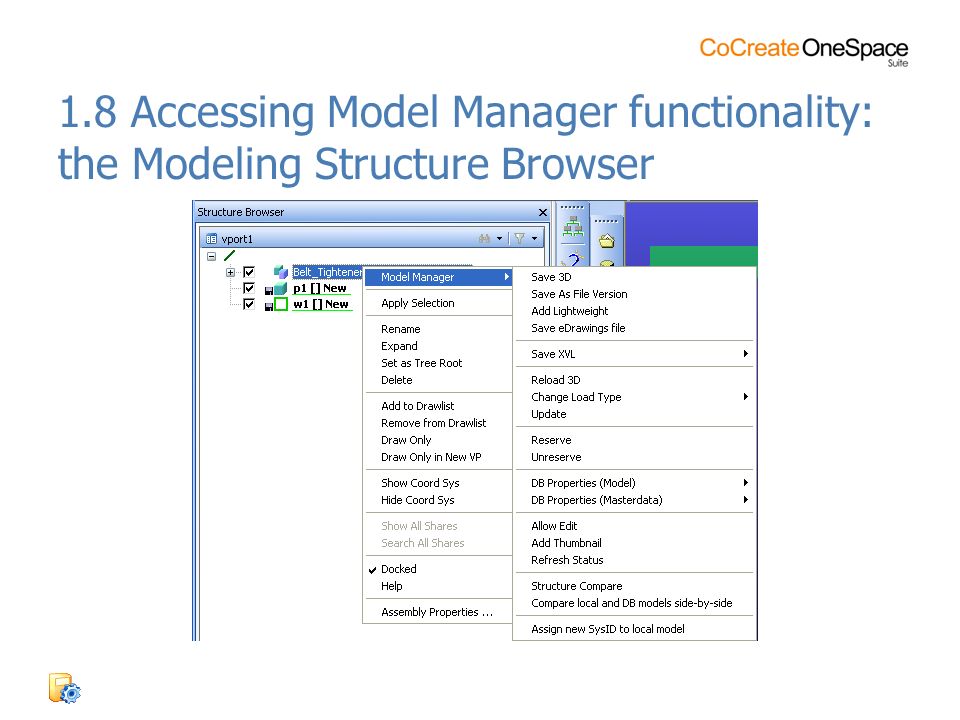Screen dimensions: 960x720
Task: Toggle the w1 checkbox
Action: 249,304
